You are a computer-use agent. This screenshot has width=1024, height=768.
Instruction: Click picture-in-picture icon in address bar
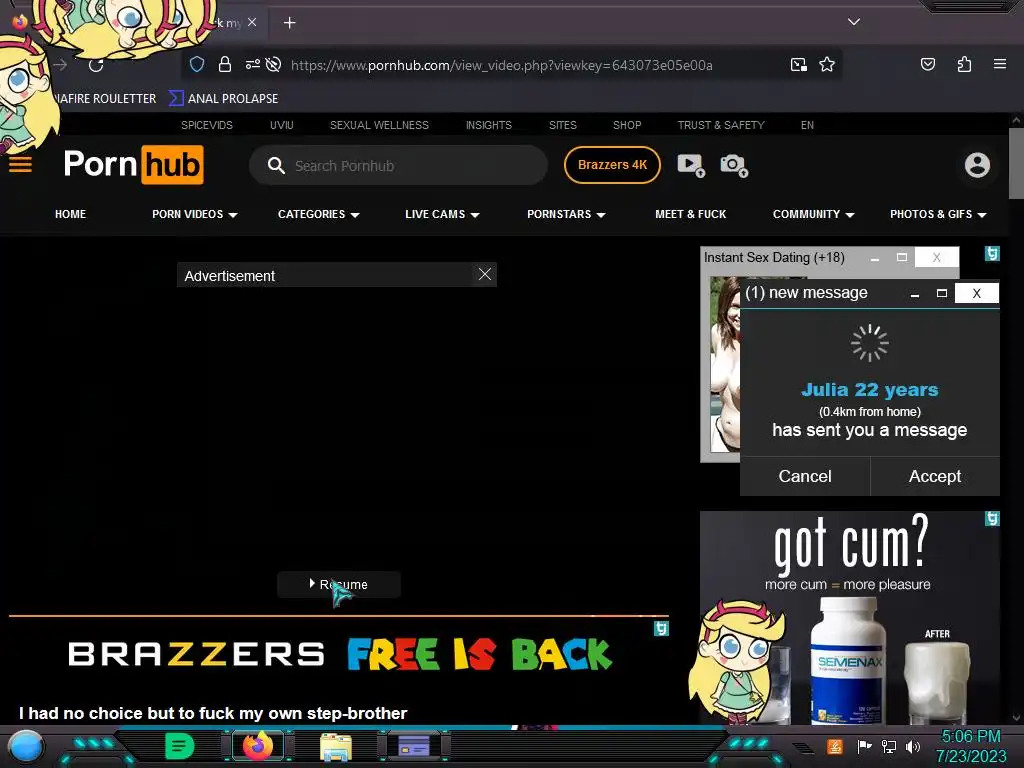click(798, 64)
